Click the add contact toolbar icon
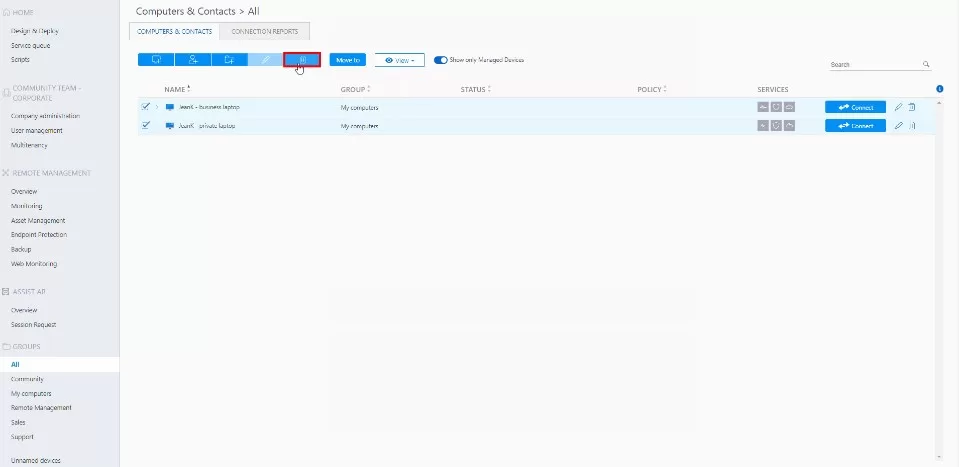This screenshot has height=467, width=959. pos(193,59)
